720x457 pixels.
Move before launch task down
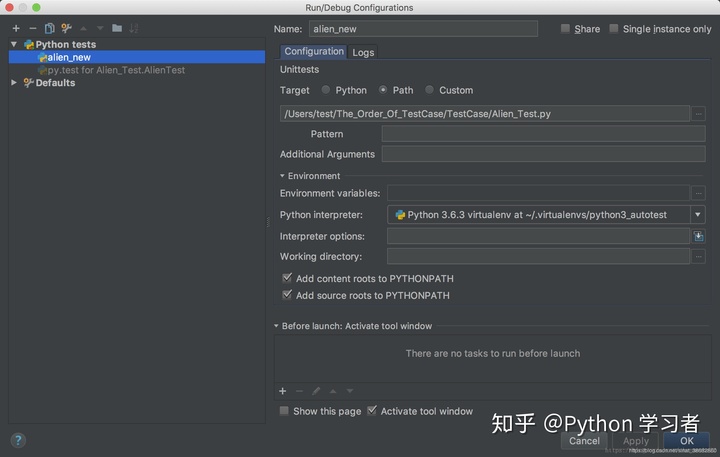350,391
